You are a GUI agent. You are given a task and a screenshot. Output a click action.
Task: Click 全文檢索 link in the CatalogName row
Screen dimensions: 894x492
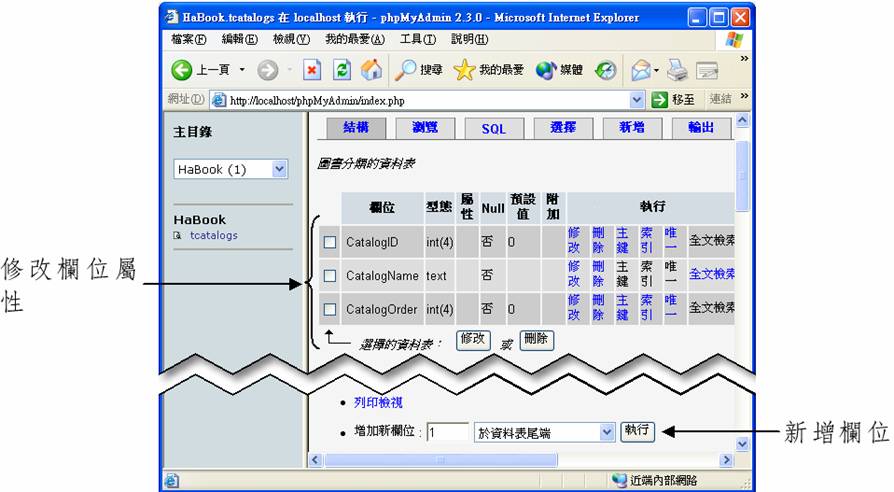pos(712,274)
